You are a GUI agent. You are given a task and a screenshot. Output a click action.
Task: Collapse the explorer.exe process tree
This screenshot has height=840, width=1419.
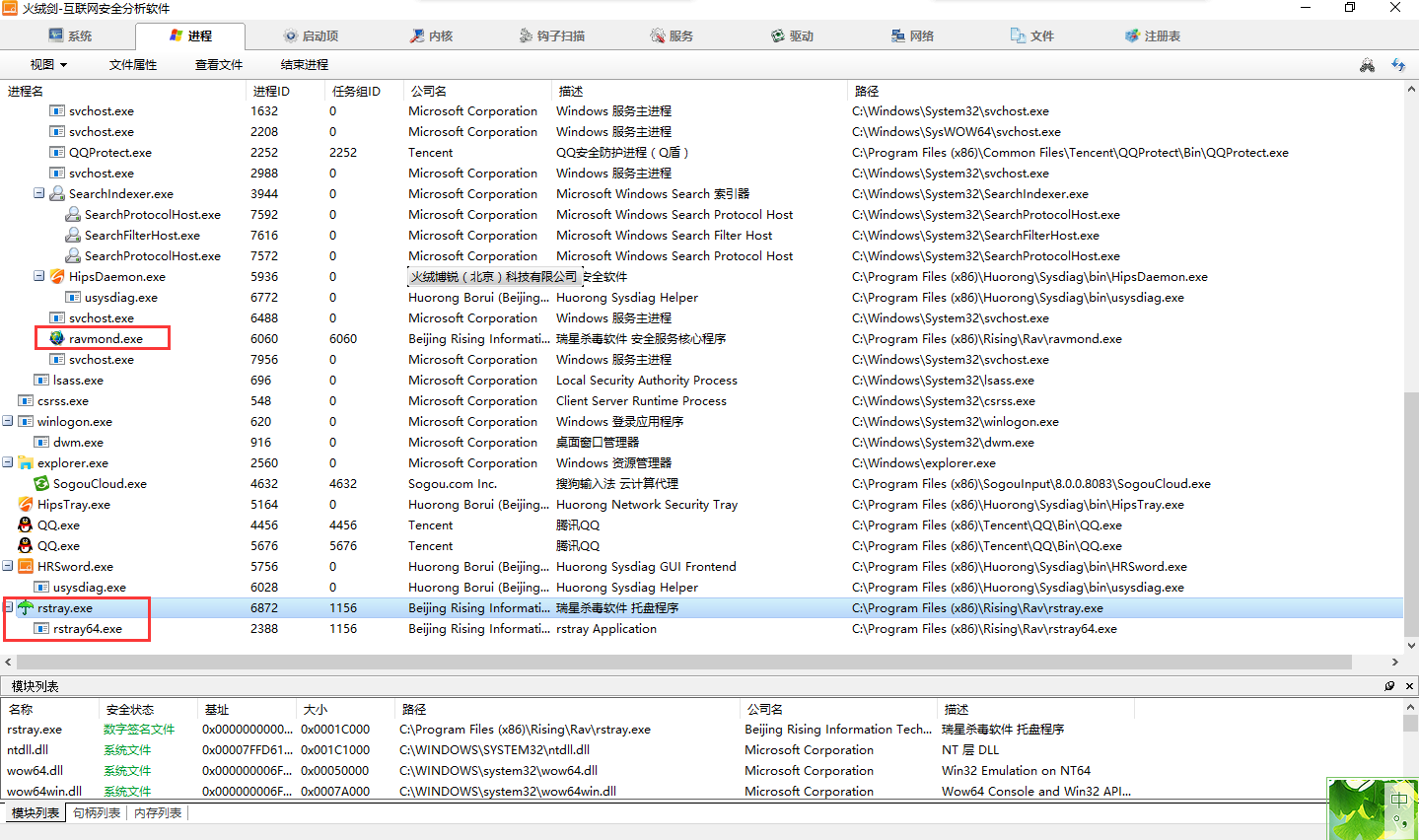[7, 462]
